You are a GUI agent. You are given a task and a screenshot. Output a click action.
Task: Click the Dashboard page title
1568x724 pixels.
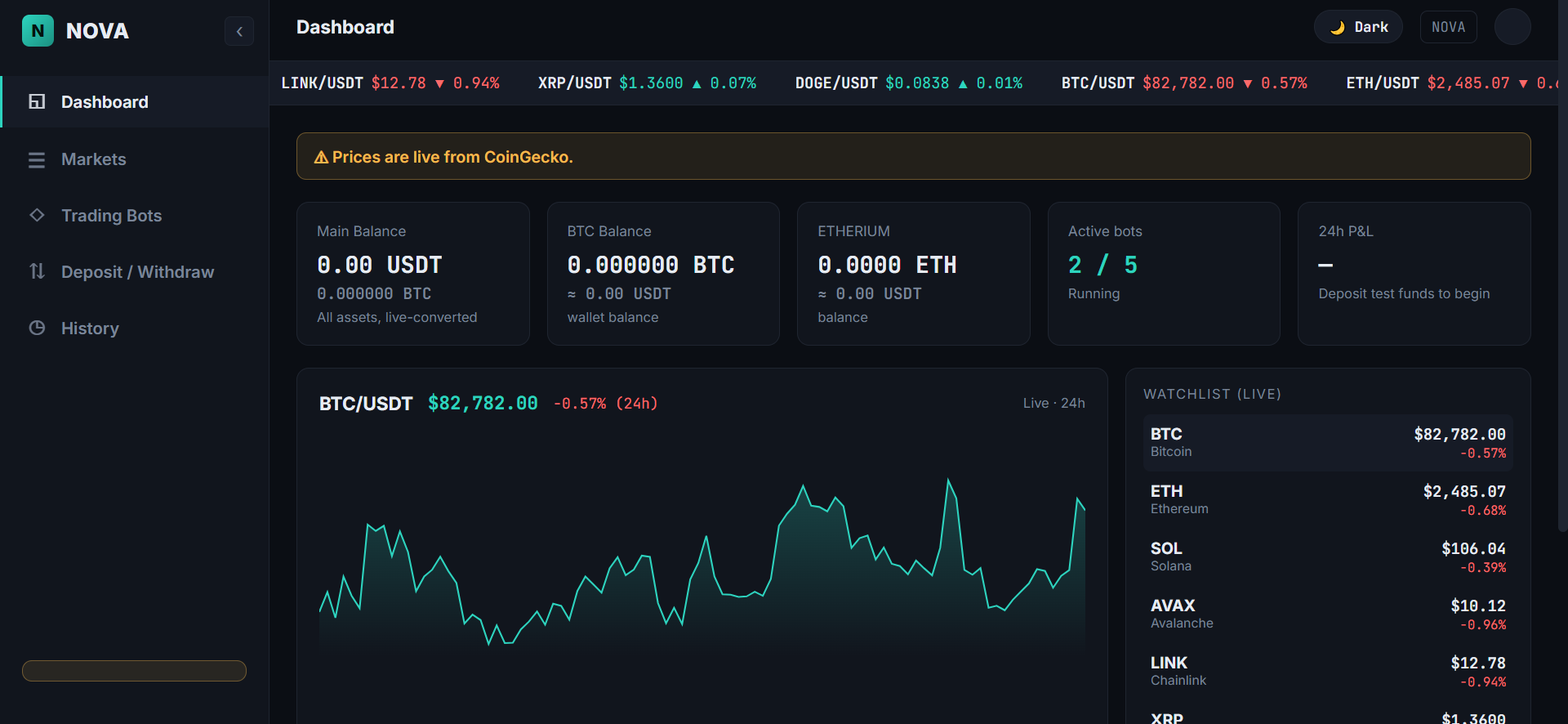(345, 27)
